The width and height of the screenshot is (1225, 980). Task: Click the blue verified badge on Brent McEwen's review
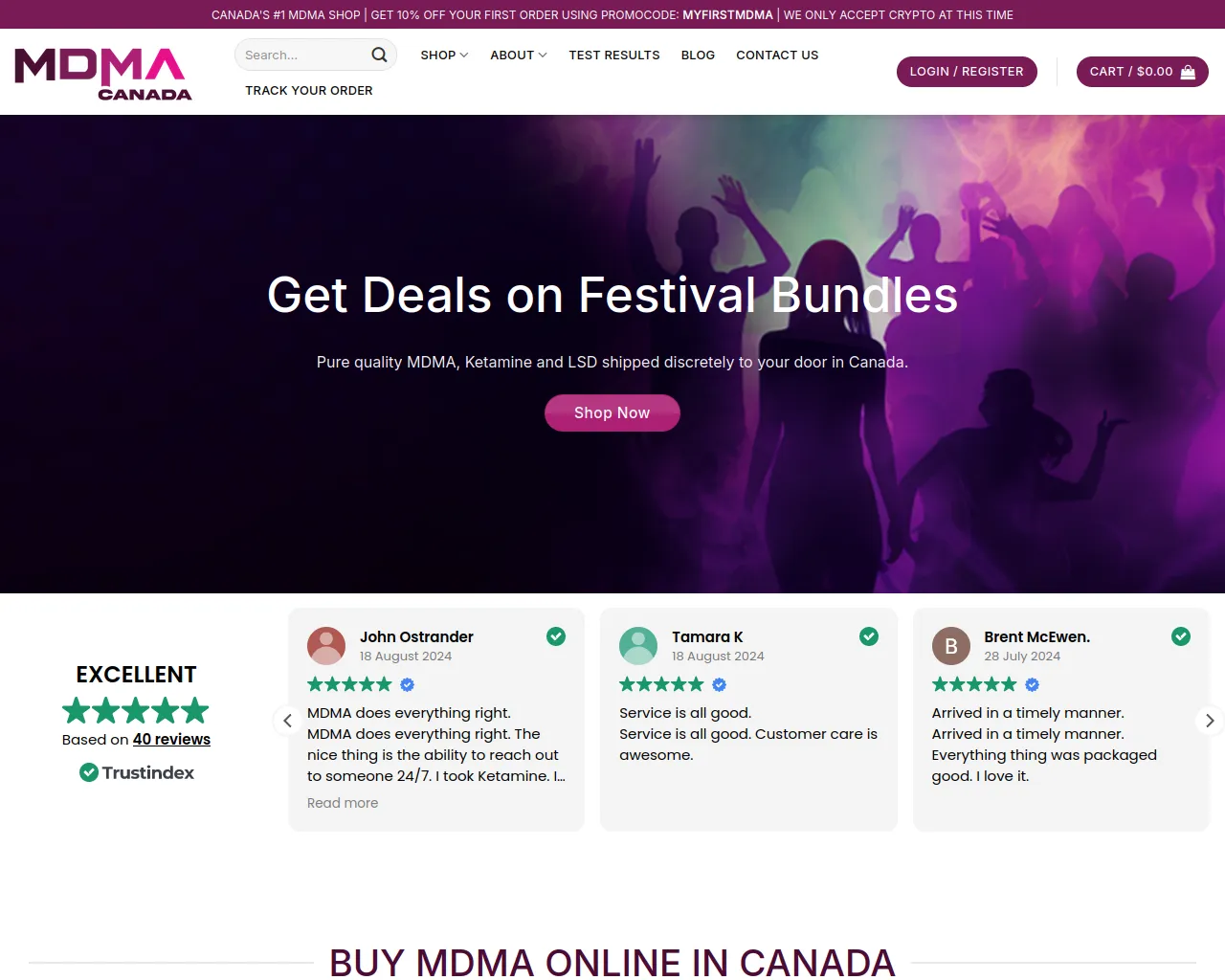click(1032, 684)
